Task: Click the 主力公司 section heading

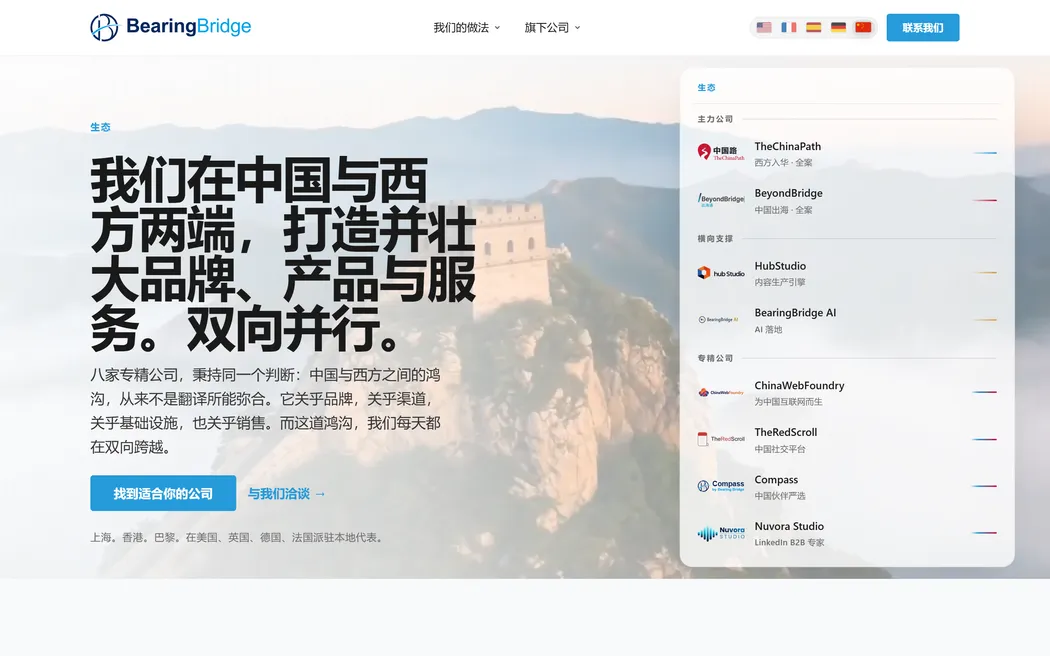Action: click(x=715, y=119)
